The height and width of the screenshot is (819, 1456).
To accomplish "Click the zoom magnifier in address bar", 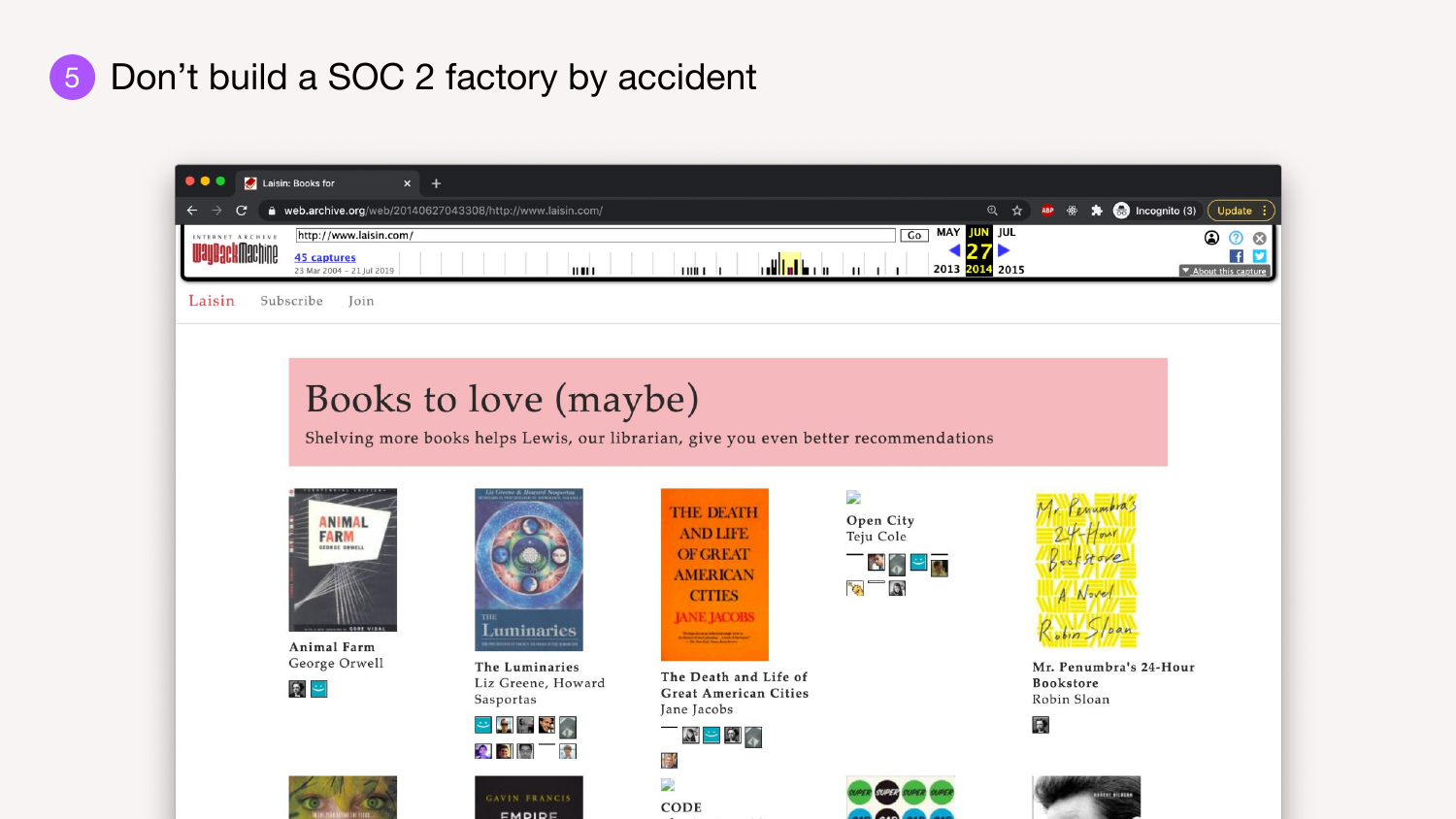I will [x=992, y=211].
